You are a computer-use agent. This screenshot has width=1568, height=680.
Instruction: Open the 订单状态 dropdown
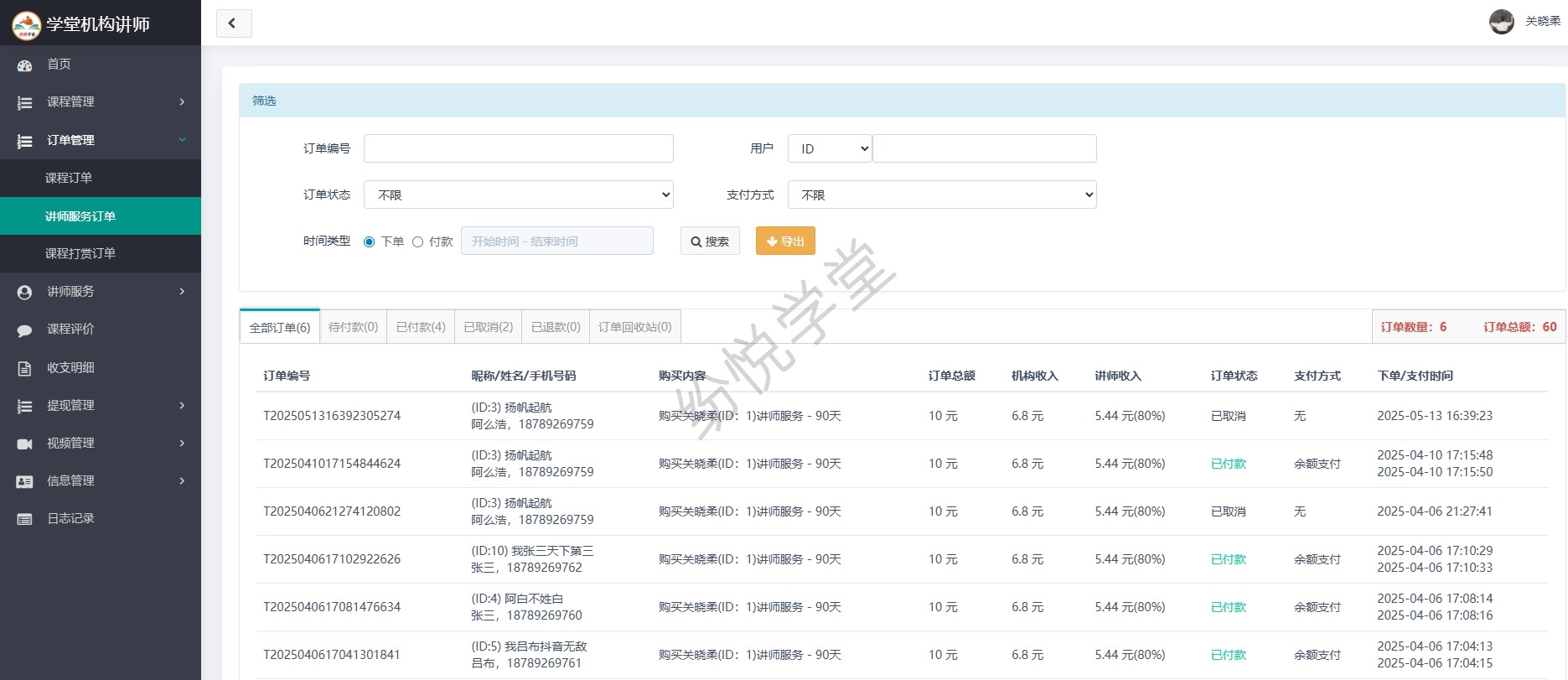pos(518,195)
